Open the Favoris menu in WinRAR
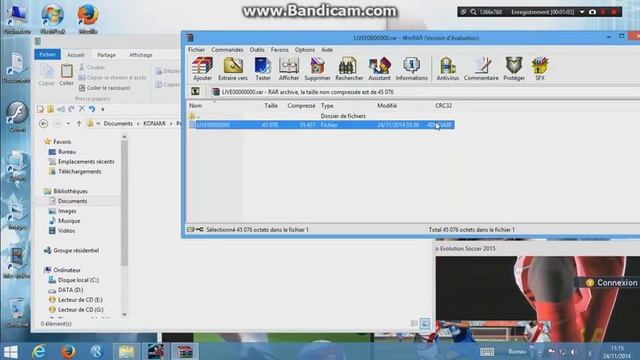This screenshot has width=640, height=360. click(x=280, y=50)
